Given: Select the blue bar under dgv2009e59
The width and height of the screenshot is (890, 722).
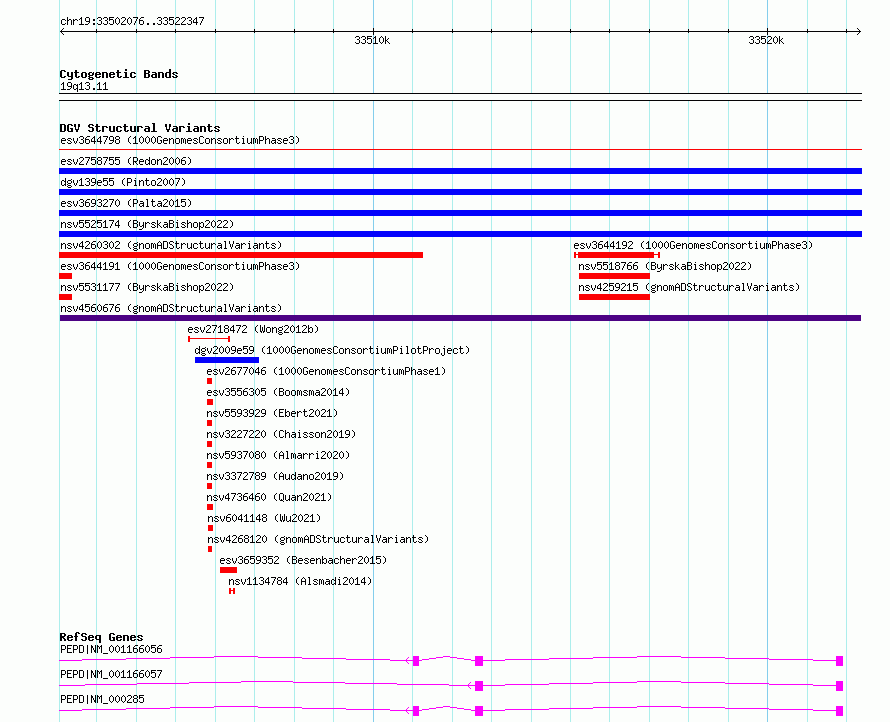Looking at the screenshot, I should pos(226,360).
